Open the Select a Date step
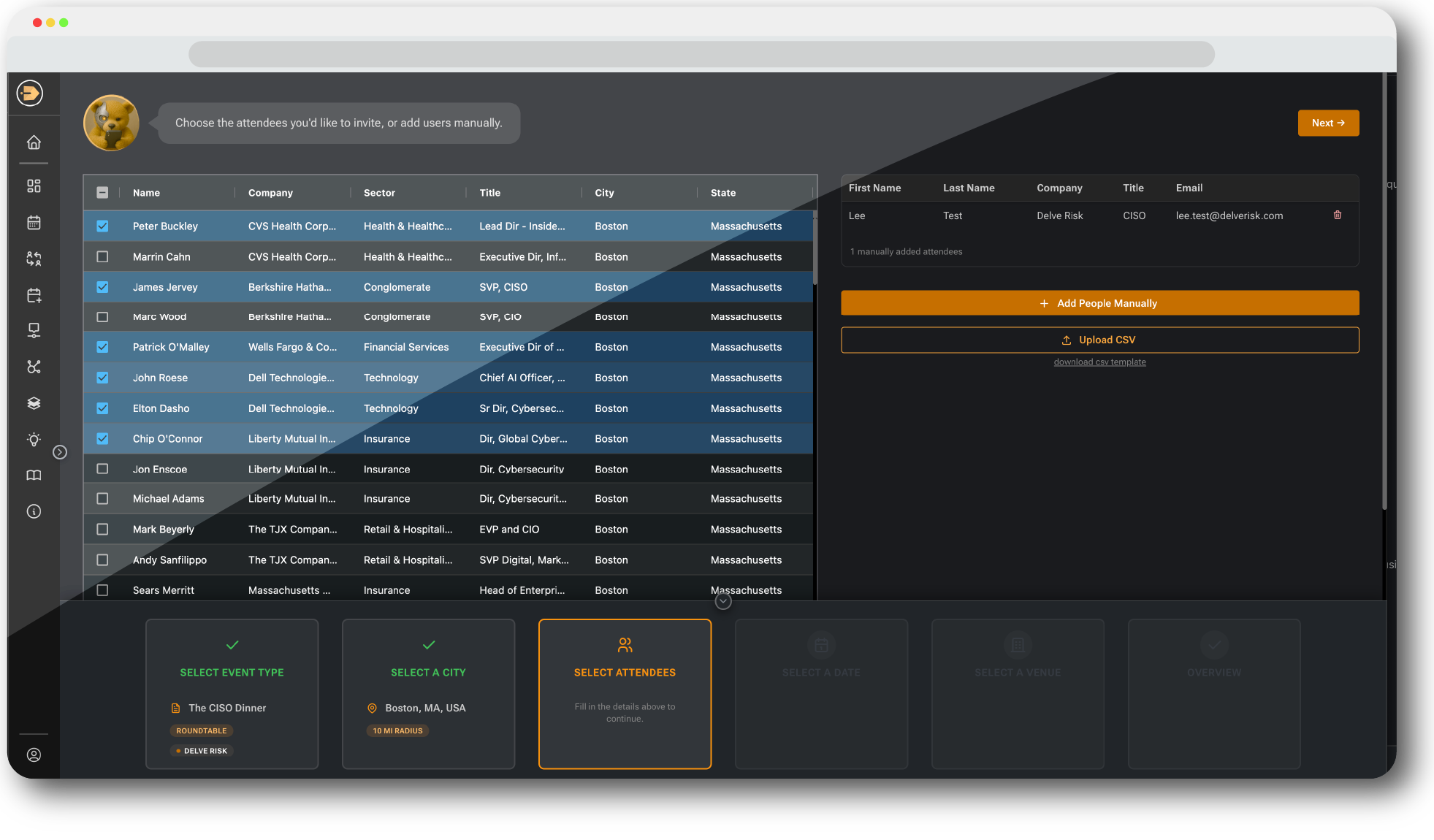The height and width of the screenshot is (840, 1434). 821,694
